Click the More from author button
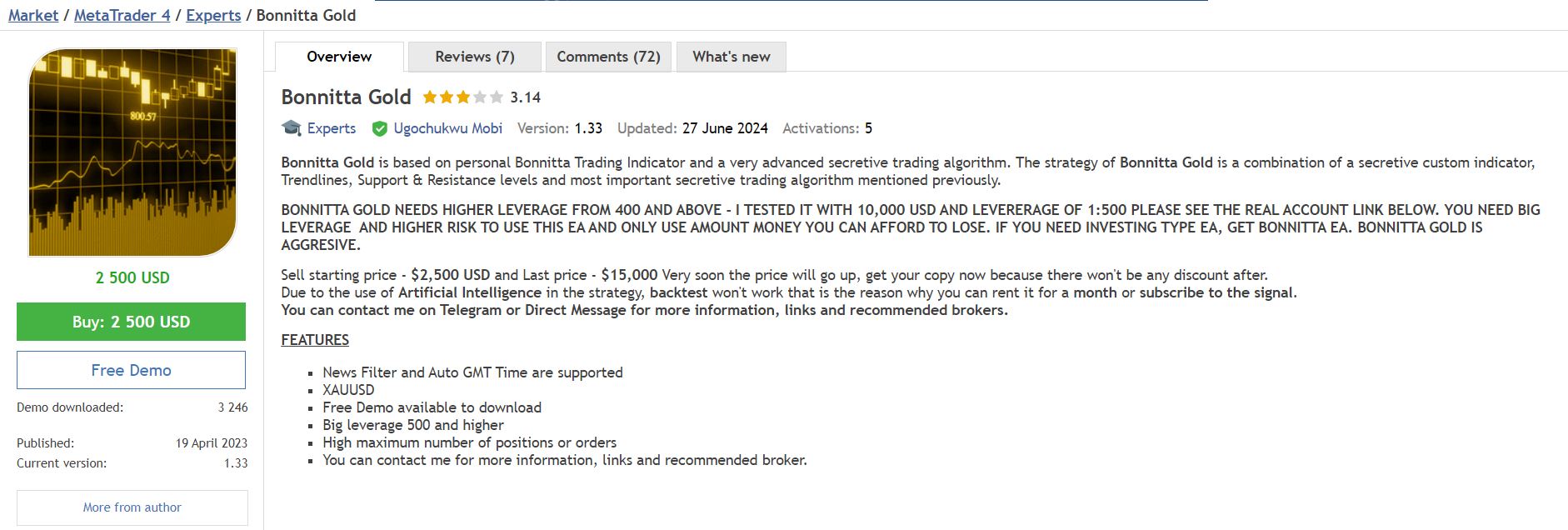 [x=132, y=507]
